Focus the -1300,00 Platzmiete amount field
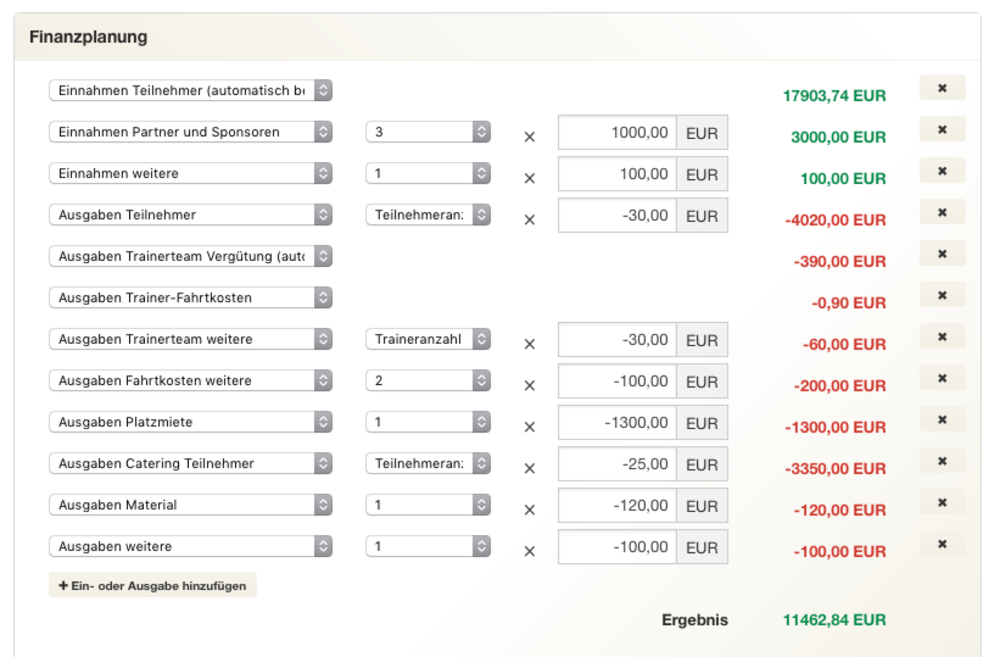 pos(617,422)
